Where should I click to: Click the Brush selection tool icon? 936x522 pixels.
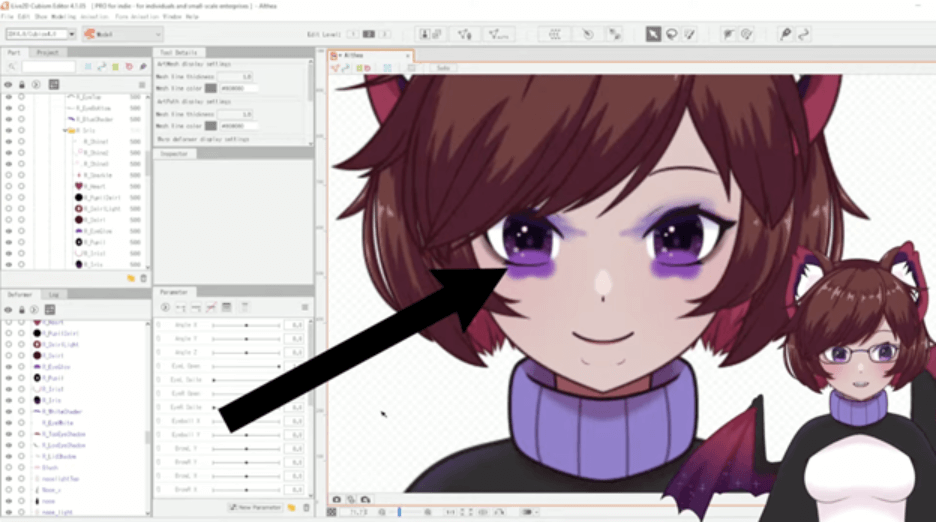pyautogui.click(x=689, y=34)
